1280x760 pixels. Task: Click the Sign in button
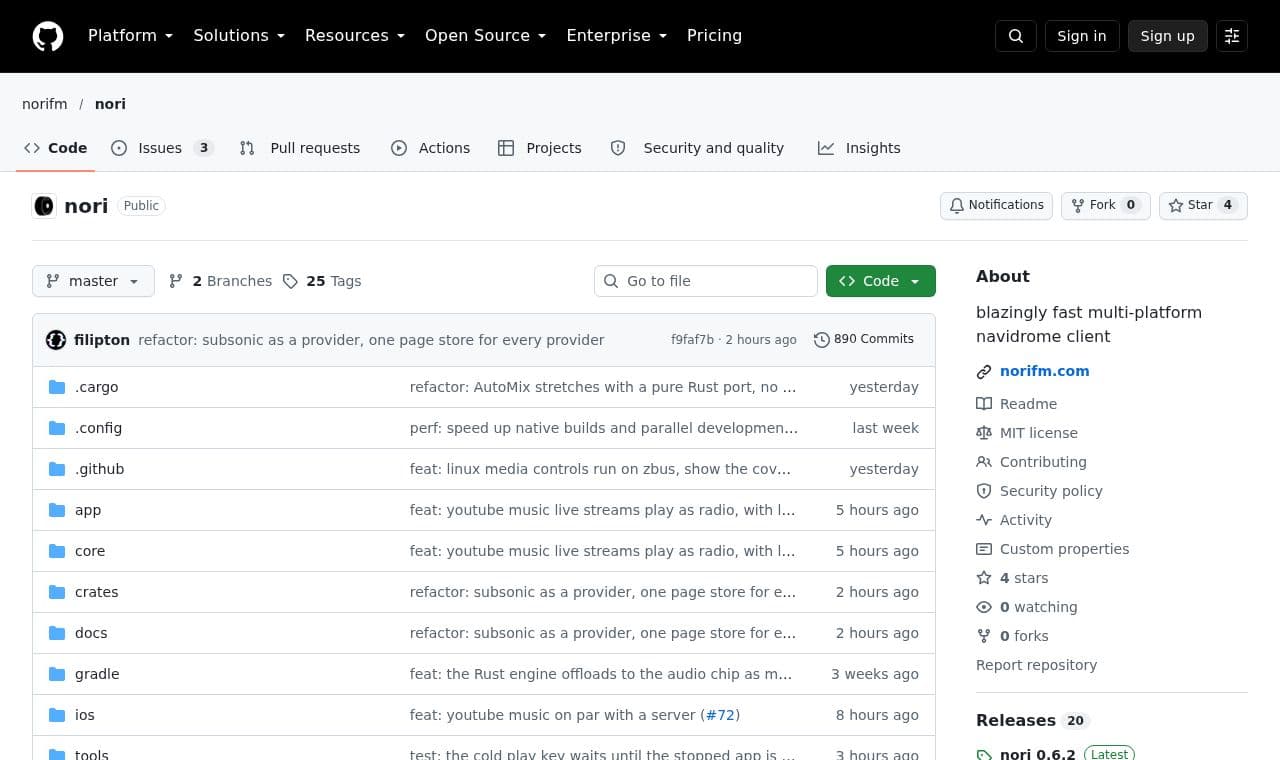[x=1082, y=36]
